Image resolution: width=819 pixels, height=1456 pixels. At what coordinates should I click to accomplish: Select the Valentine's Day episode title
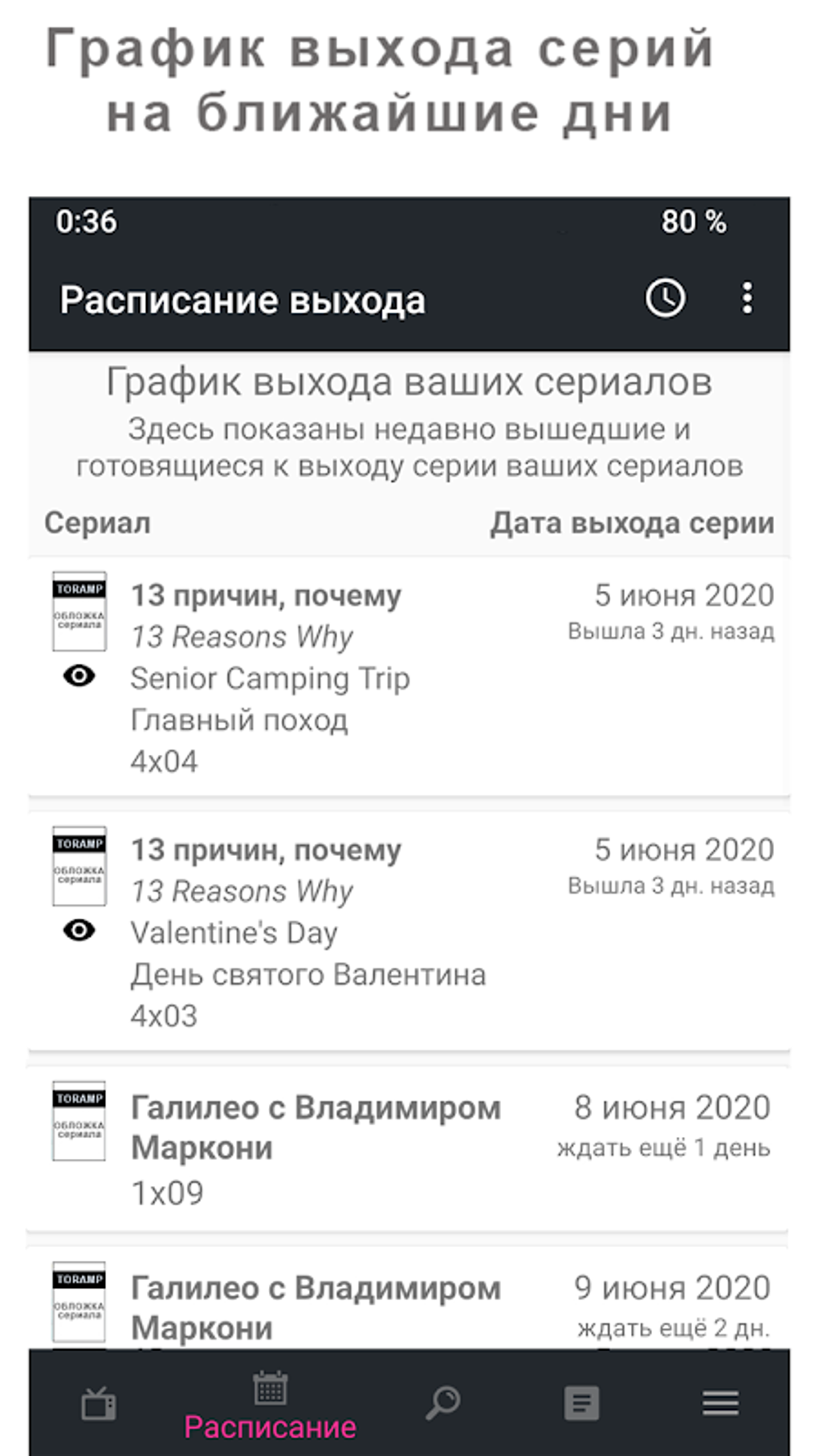pyautogui.click(x=234, y=933)
